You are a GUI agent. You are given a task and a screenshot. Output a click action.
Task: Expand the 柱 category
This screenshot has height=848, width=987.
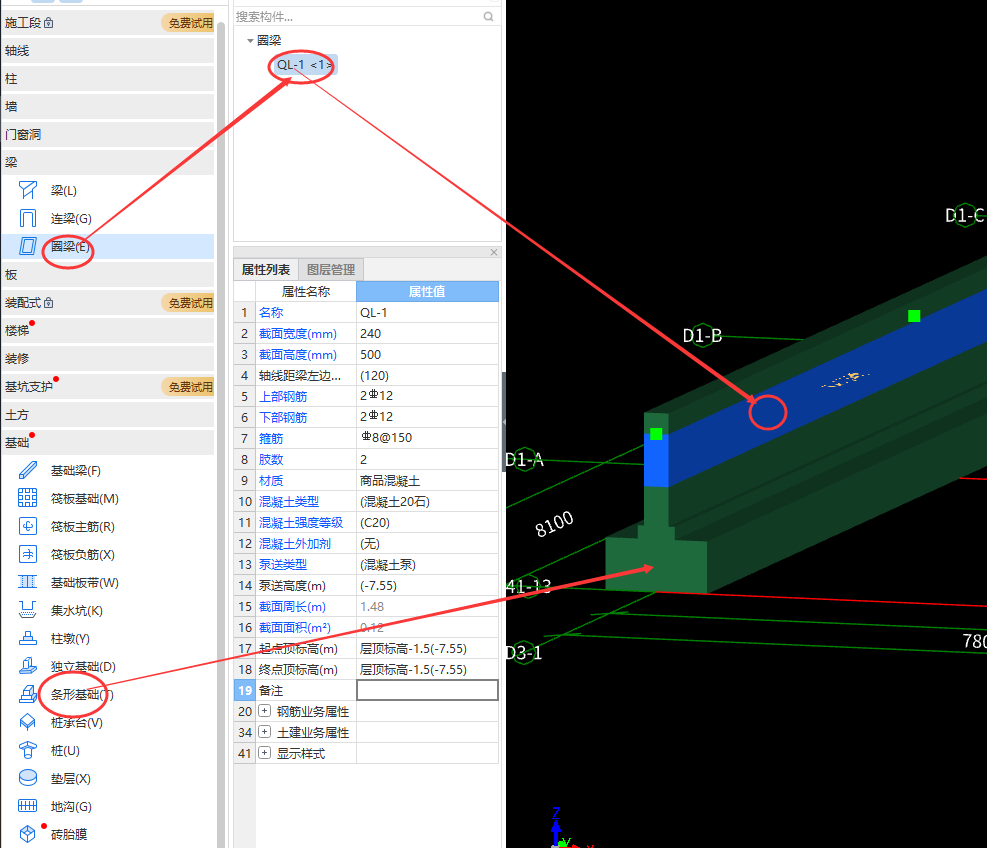tap(108, 79)
